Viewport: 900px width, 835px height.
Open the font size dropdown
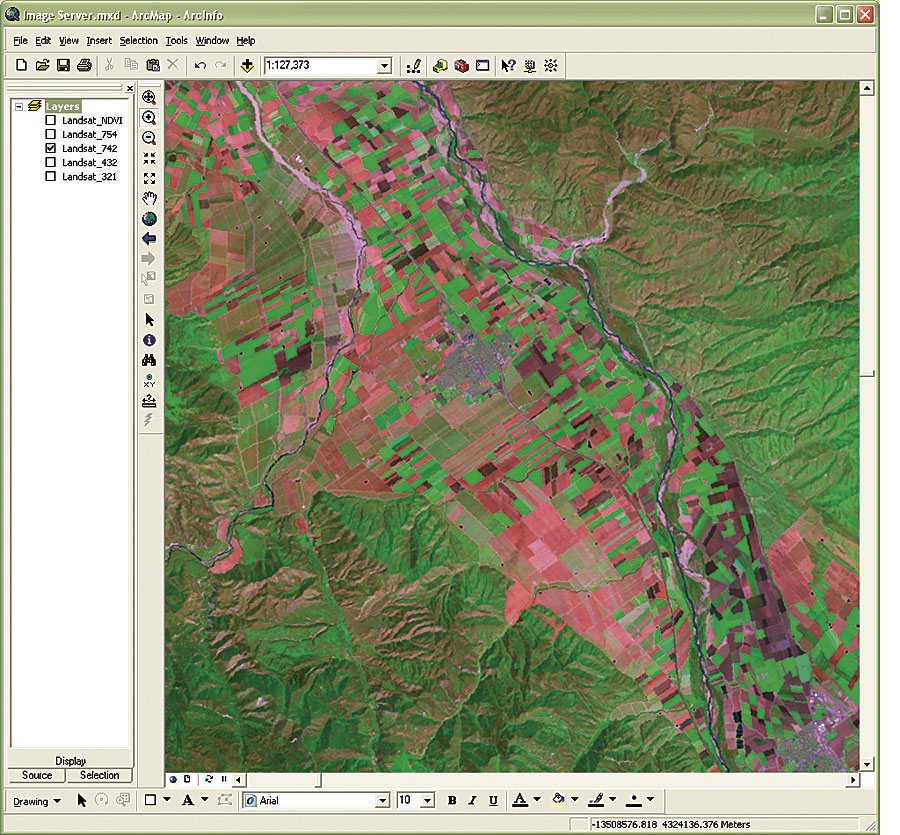coord(428,801)
